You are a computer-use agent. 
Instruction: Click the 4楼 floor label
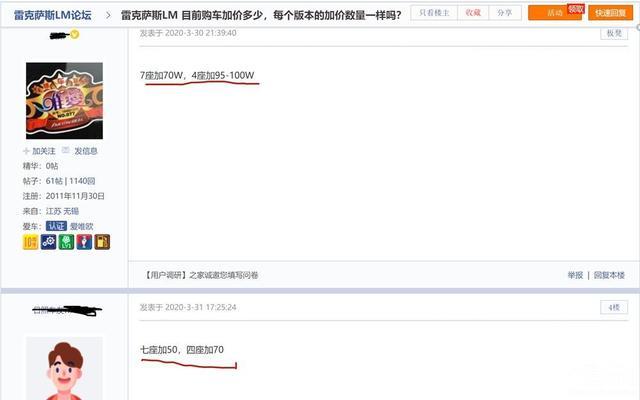click(x=614, y=307)
